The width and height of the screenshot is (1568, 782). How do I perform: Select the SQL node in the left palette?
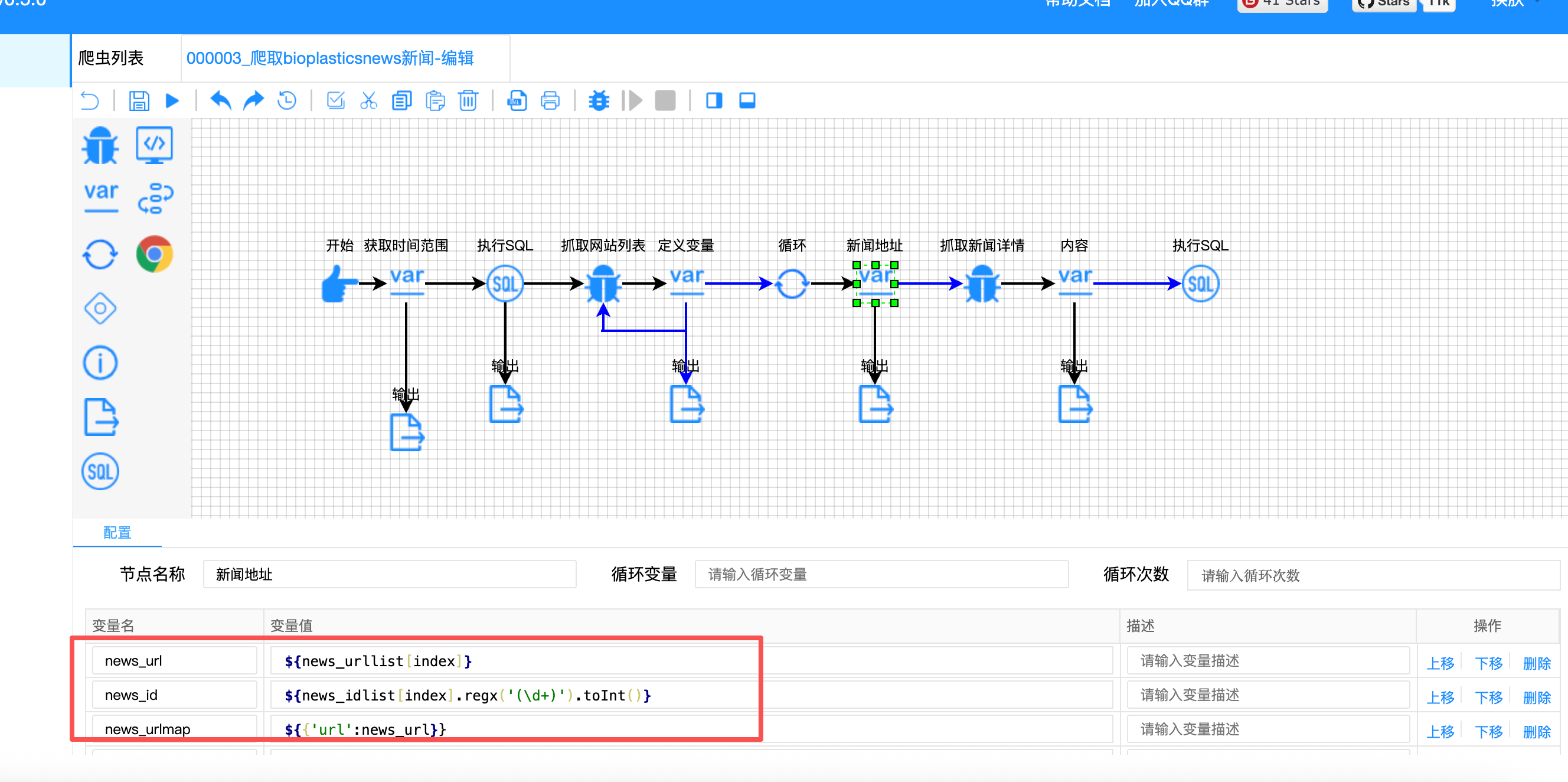100,471
